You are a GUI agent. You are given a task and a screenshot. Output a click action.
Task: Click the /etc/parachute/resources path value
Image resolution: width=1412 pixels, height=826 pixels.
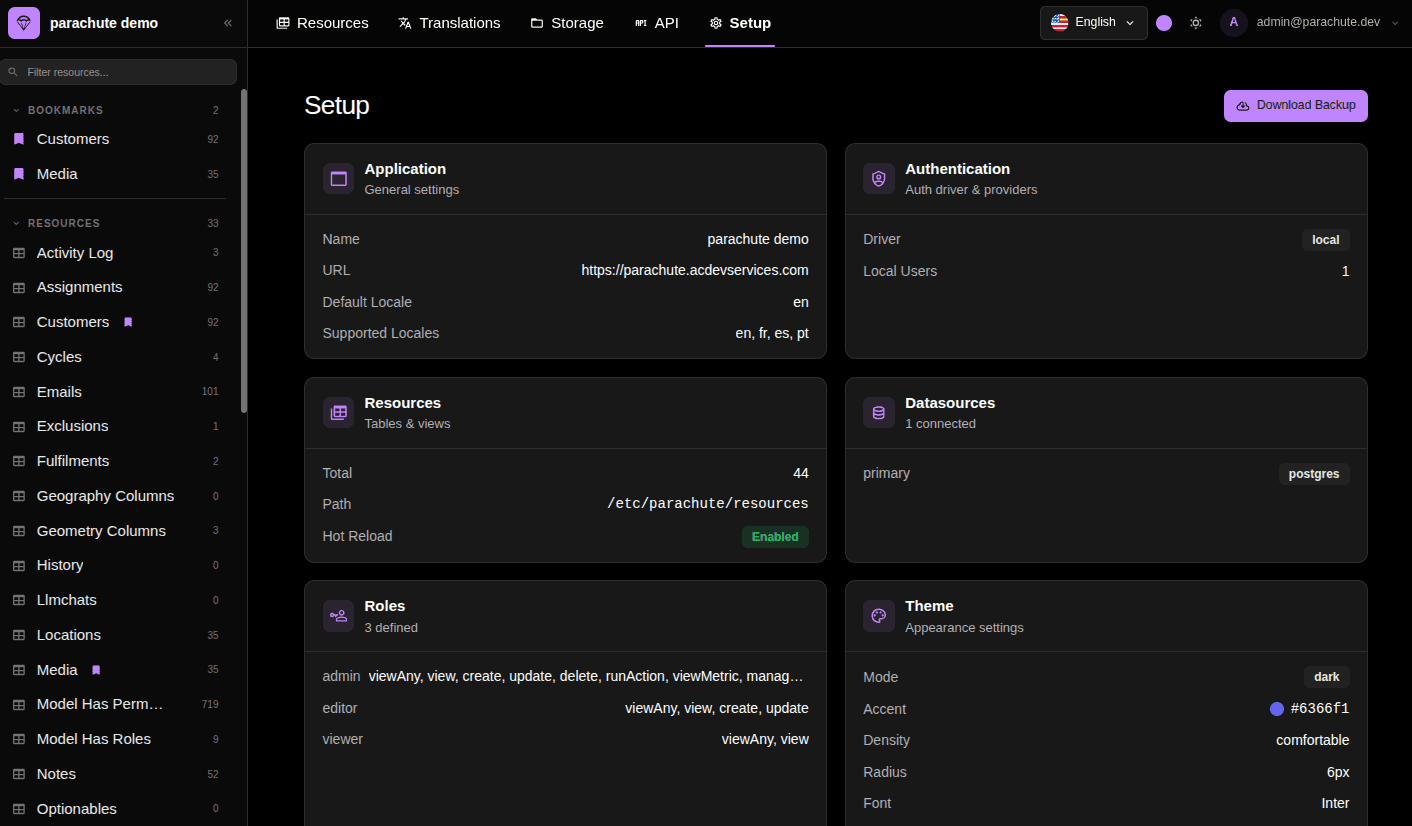[708, 504]
